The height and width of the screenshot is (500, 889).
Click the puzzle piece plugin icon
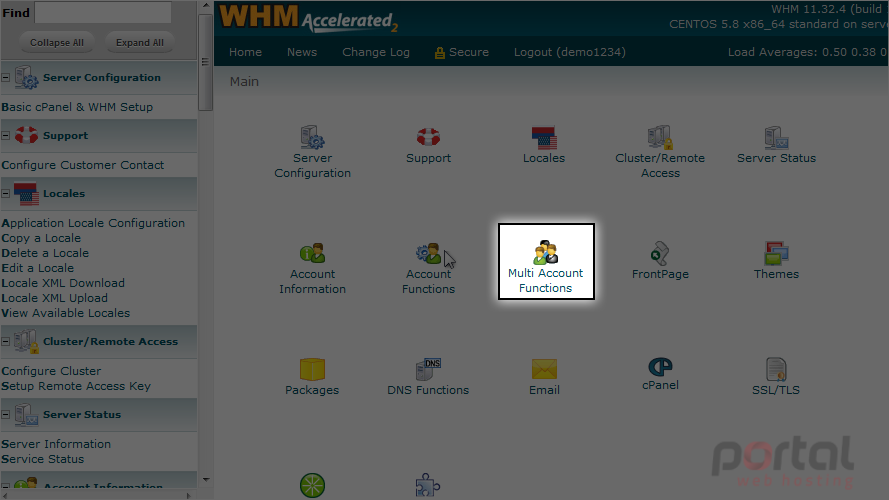(x=428, y=486)
